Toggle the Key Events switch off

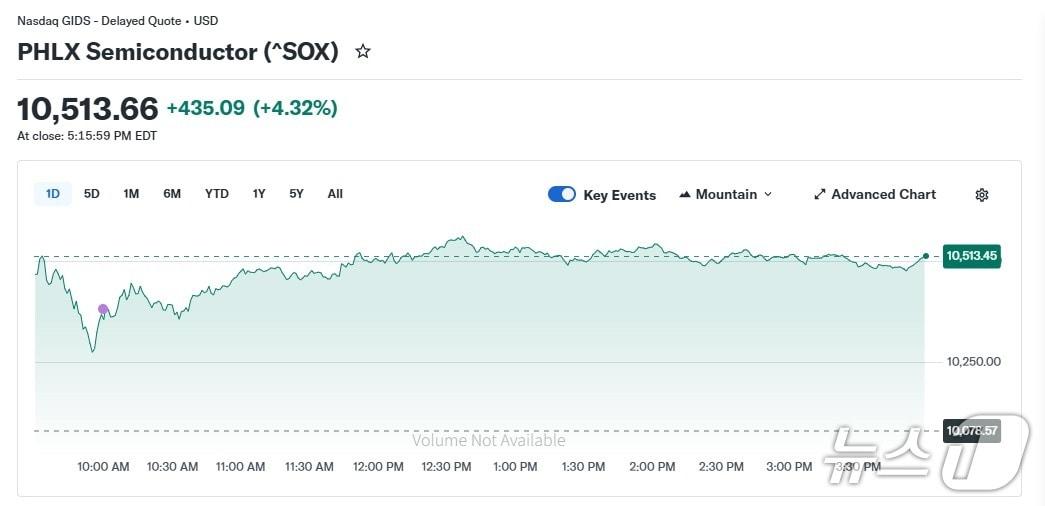[562, 195]
